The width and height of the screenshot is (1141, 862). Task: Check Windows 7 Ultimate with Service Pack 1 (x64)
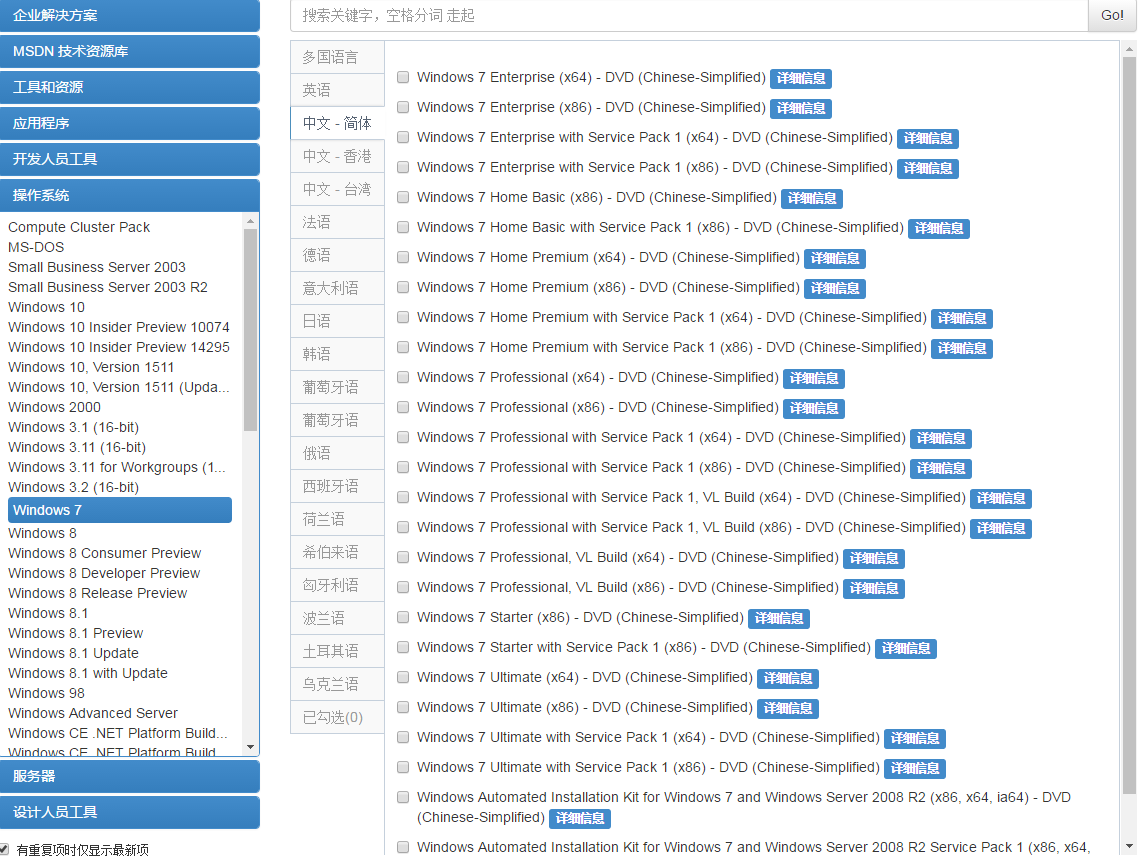pyautogui.click(x=402, y=737)
